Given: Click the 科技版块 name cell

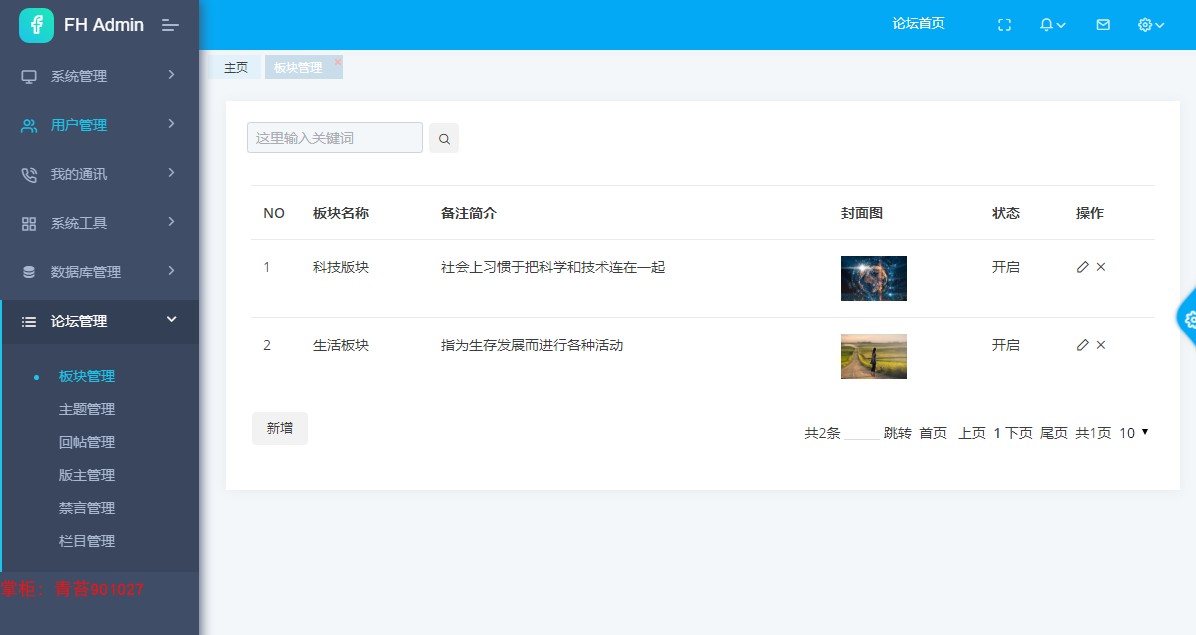Looking at the screenshot, I should (341, 268).
